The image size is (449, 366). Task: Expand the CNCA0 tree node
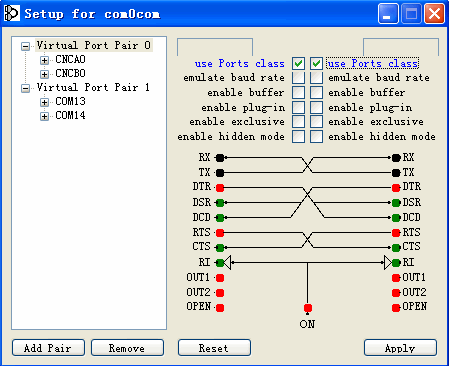(x=44, y=60)
